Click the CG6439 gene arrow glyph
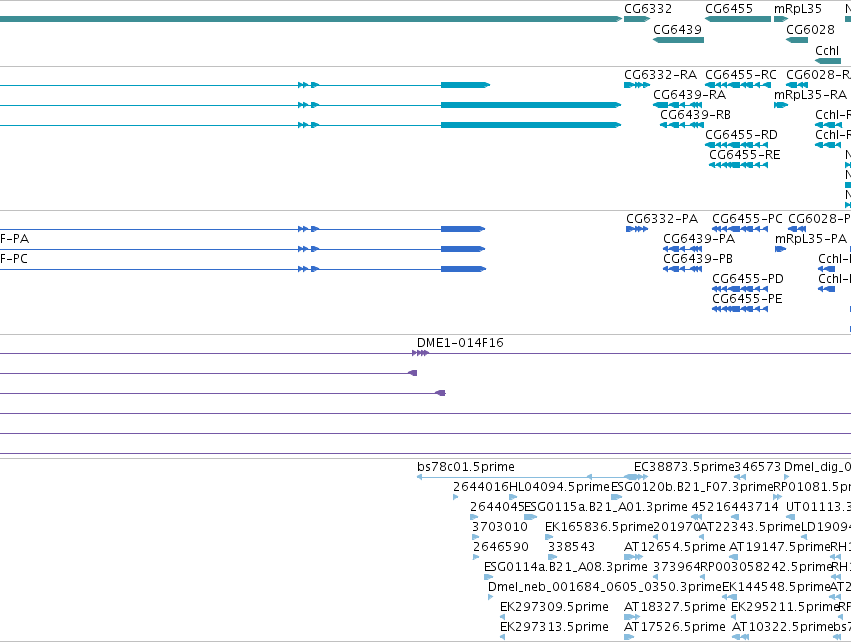The width and height of the screenshot is (851, 642). tap(678, 40)
